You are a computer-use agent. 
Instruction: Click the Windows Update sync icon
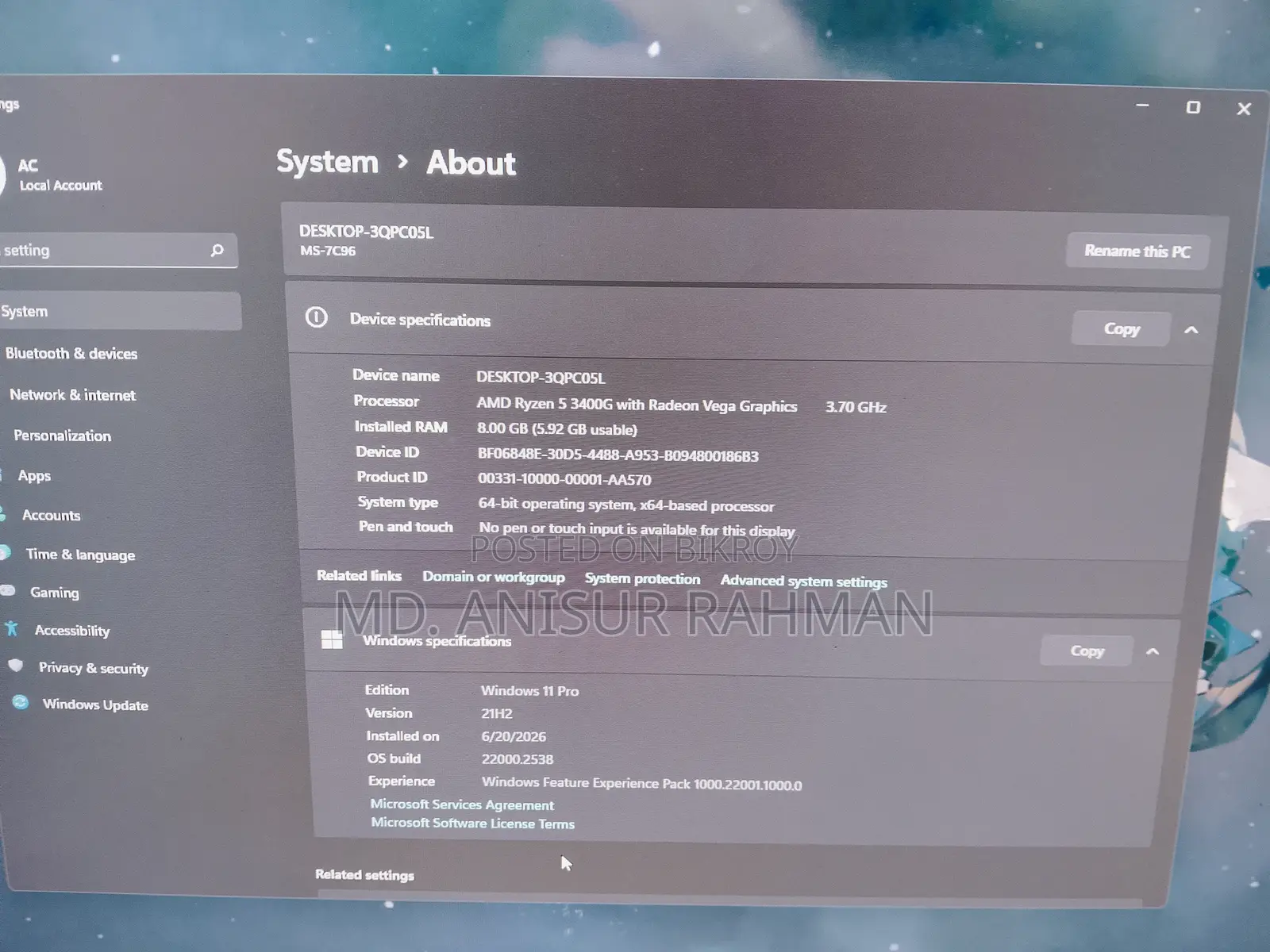20,702
